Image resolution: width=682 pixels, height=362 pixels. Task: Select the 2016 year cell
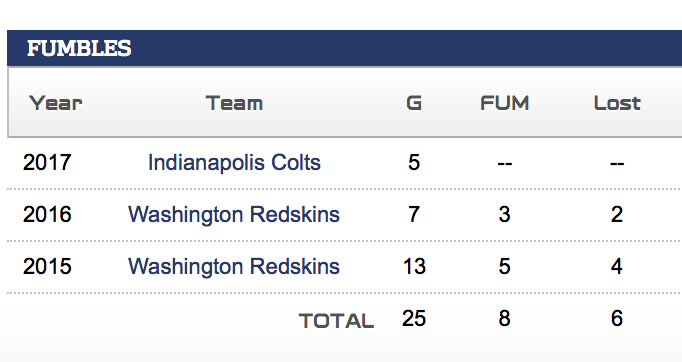coord(47,215)
